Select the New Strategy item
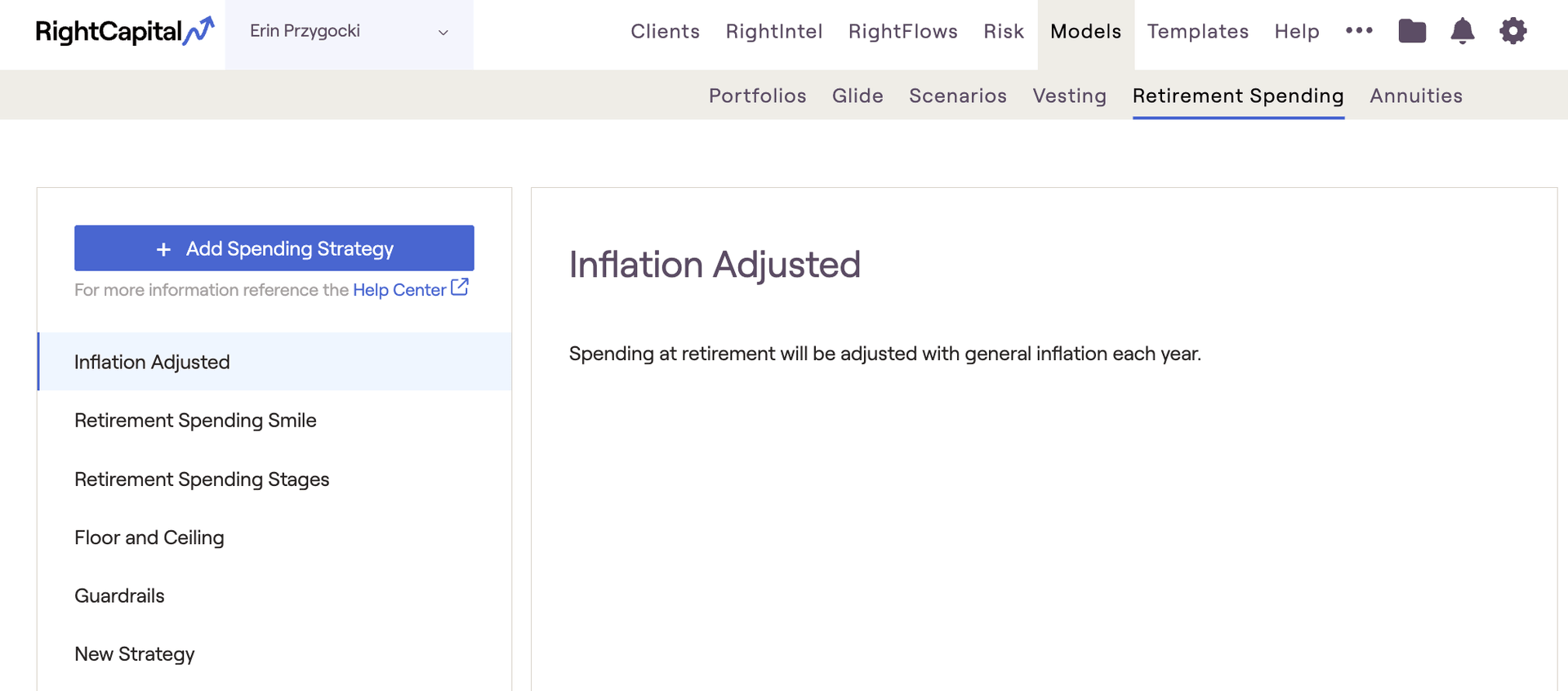The width and height of the screenshot is (1568, 691). [x=135, y=654]
